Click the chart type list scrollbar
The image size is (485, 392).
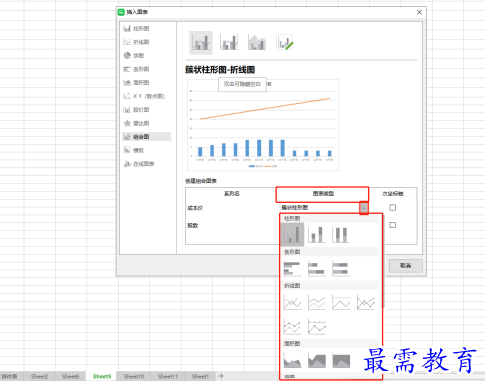tap(383, 261)
